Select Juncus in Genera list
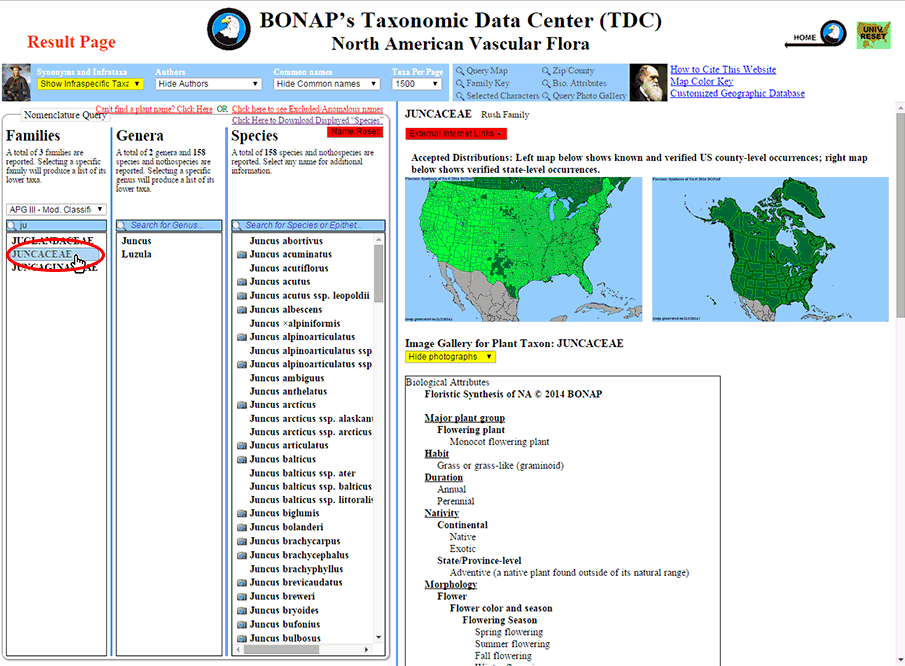 pyautogui.click(x=137, y=241)
